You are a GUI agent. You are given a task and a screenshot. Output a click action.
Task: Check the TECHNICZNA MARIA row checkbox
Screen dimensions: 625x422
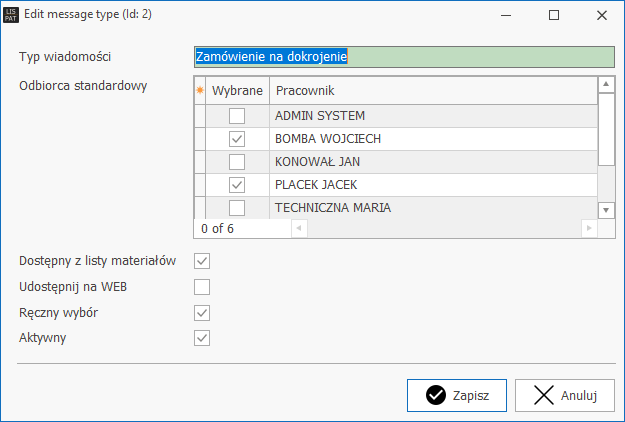tap(237, 208)
